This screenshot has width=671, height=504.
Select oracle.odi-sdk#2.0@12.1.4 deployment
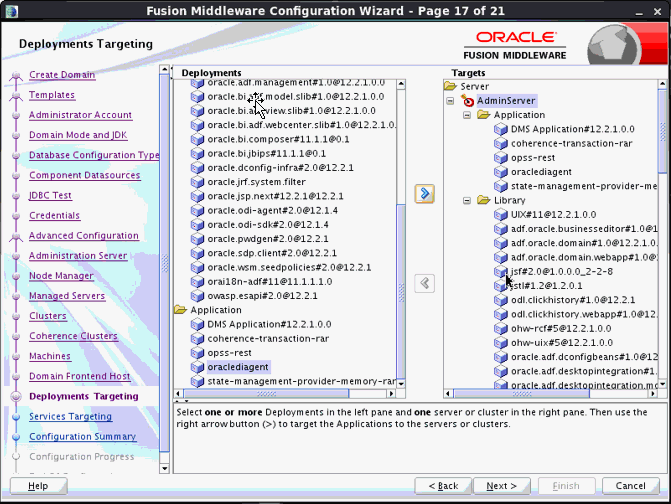pos(268,225)
